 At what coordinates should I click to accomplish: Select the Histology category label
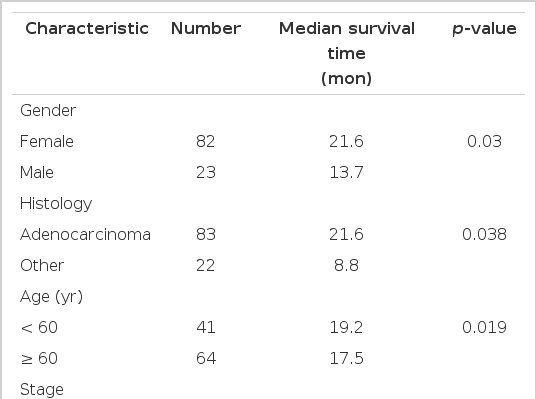[56, 204]
